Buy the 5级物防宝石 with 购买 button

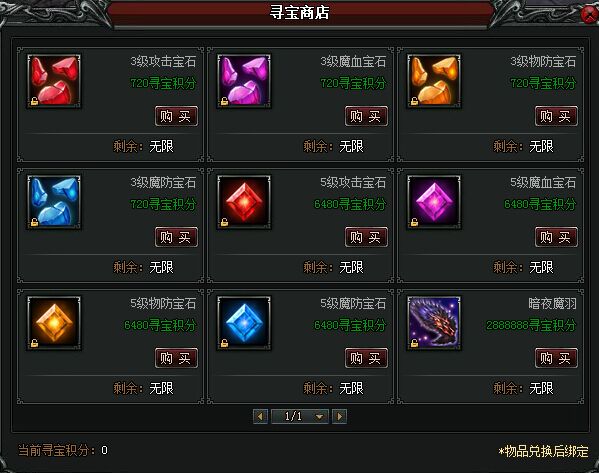[176, 358]
